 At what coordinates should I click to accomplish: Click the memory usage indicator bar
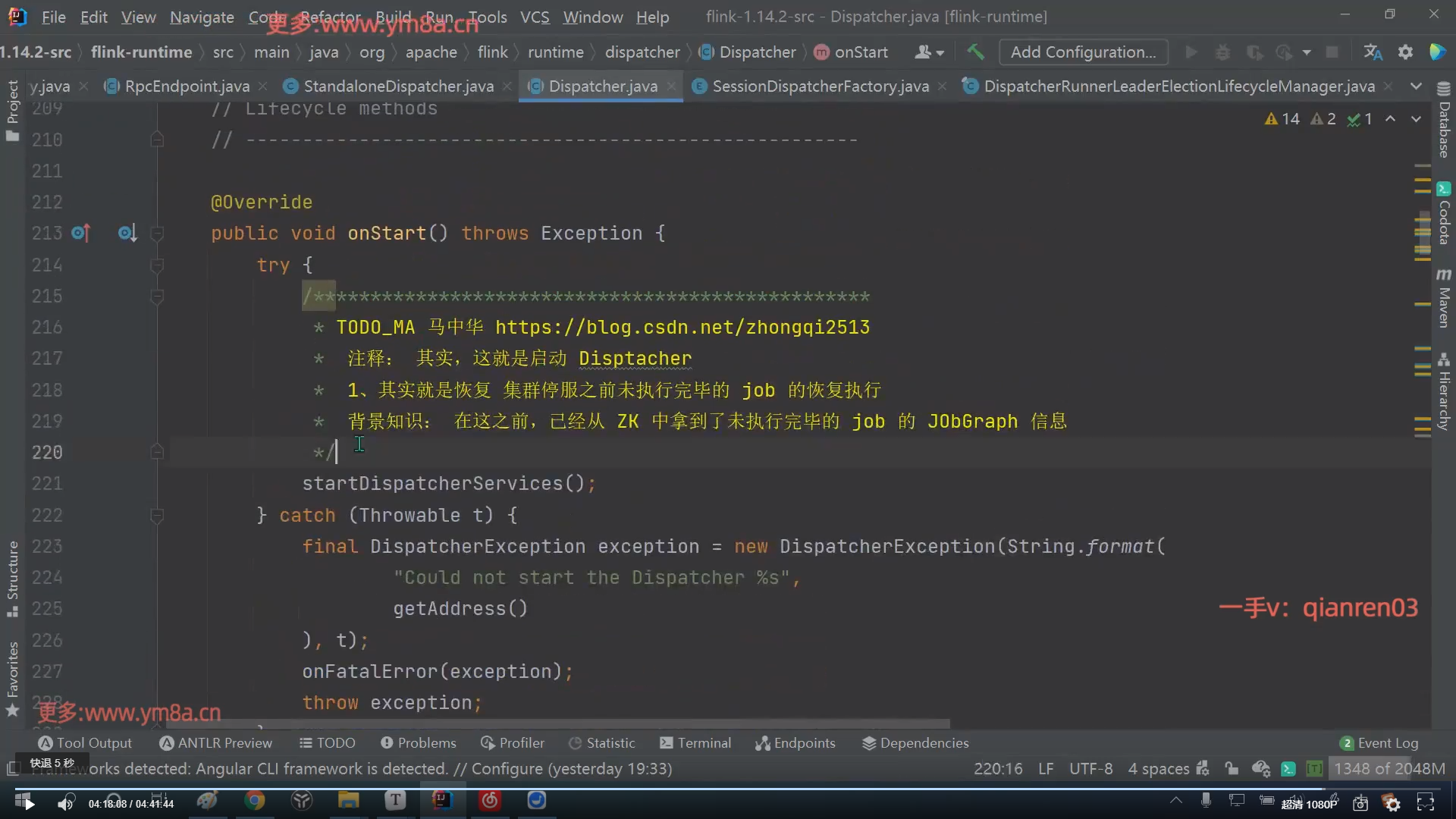pos(1389,769)
